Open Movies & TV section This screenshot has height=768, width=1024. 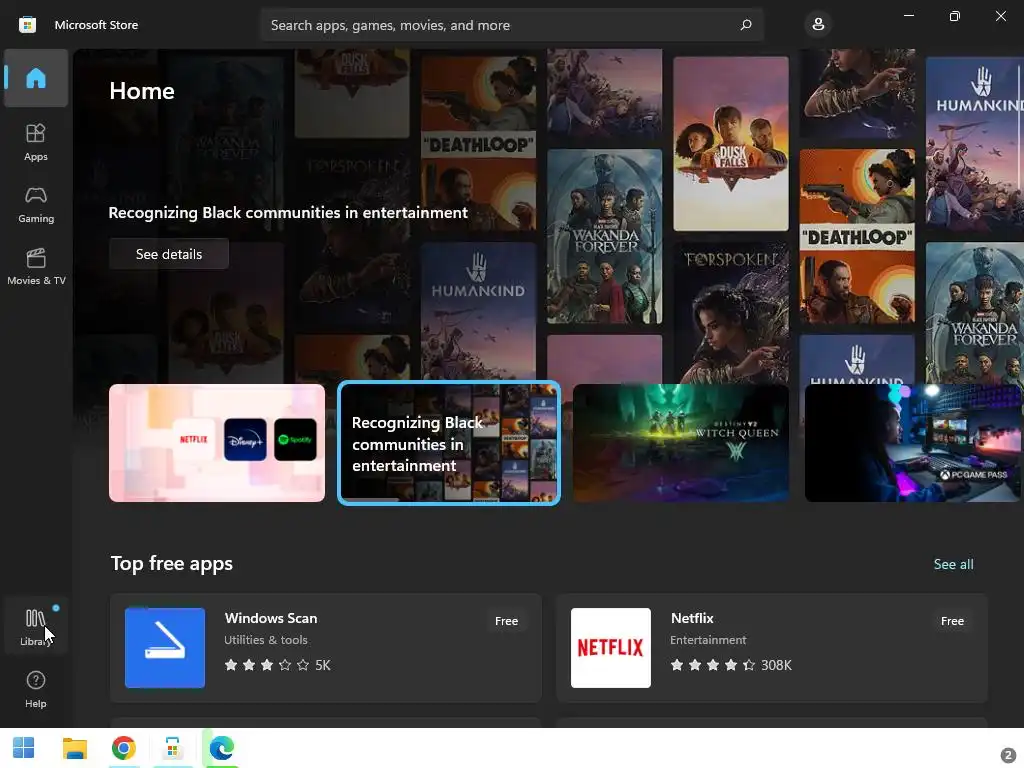point(36,266)
